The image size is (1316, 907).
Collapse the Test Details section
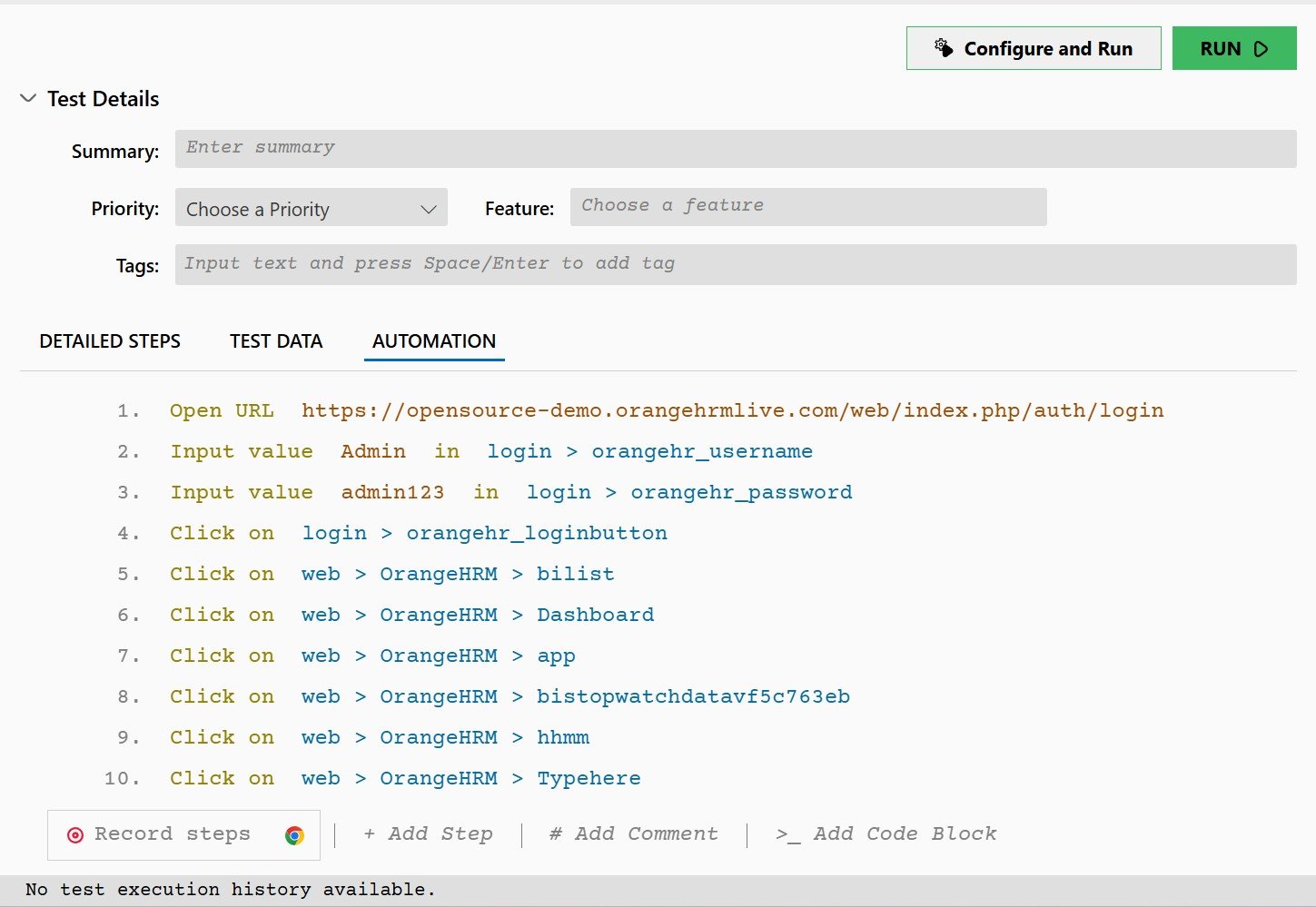(x=28, y=98)
